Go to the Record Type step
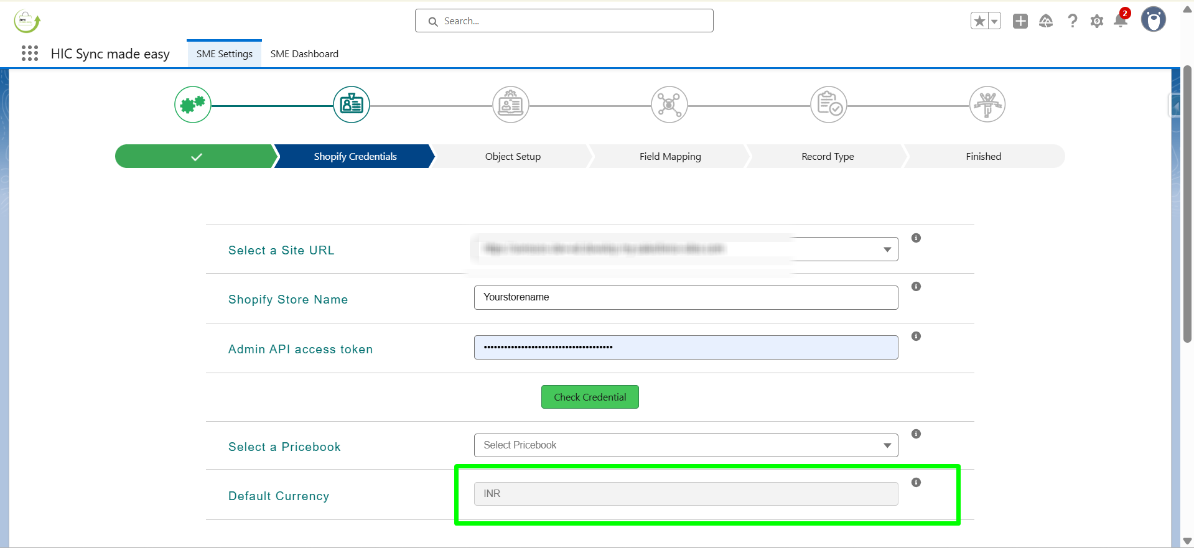 (827, 157)
